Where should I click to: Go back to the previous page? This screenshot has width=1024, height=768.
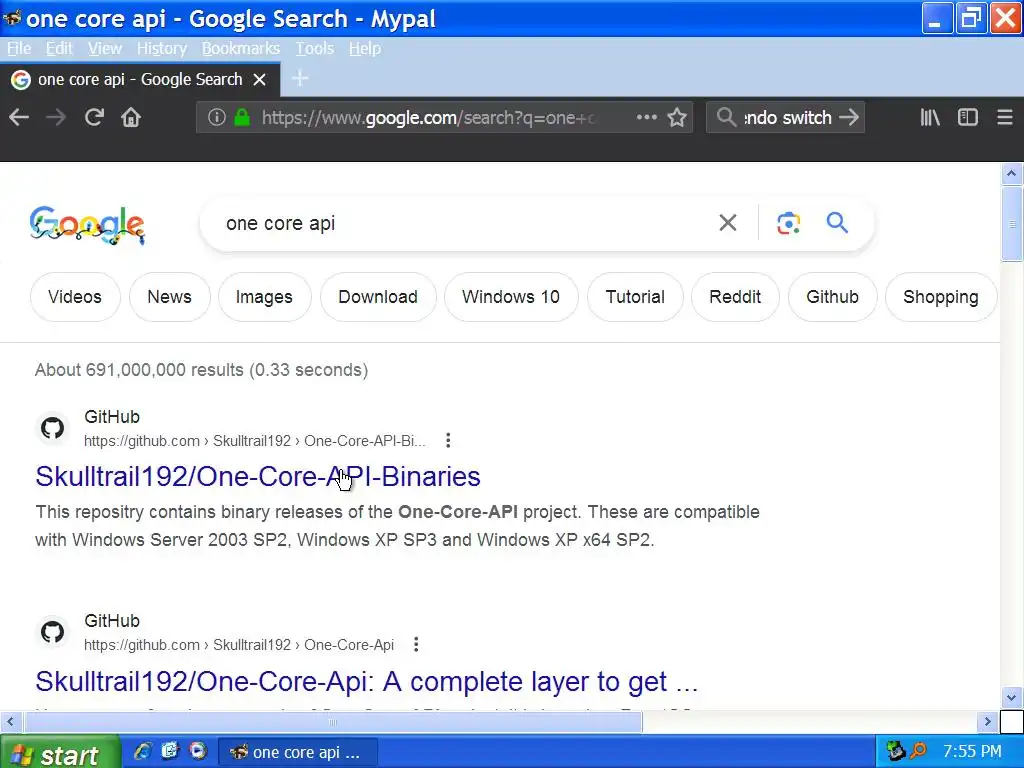20,118
